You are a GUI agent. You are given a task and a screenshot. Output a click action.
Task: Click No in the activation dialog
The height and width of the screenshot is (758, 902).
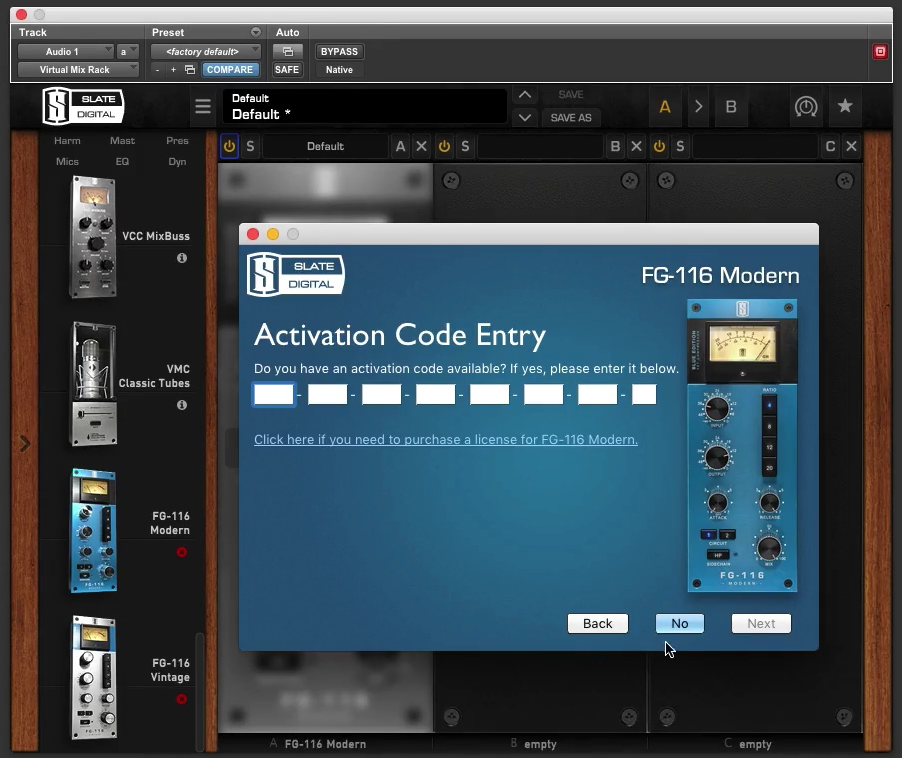point(680,623)
